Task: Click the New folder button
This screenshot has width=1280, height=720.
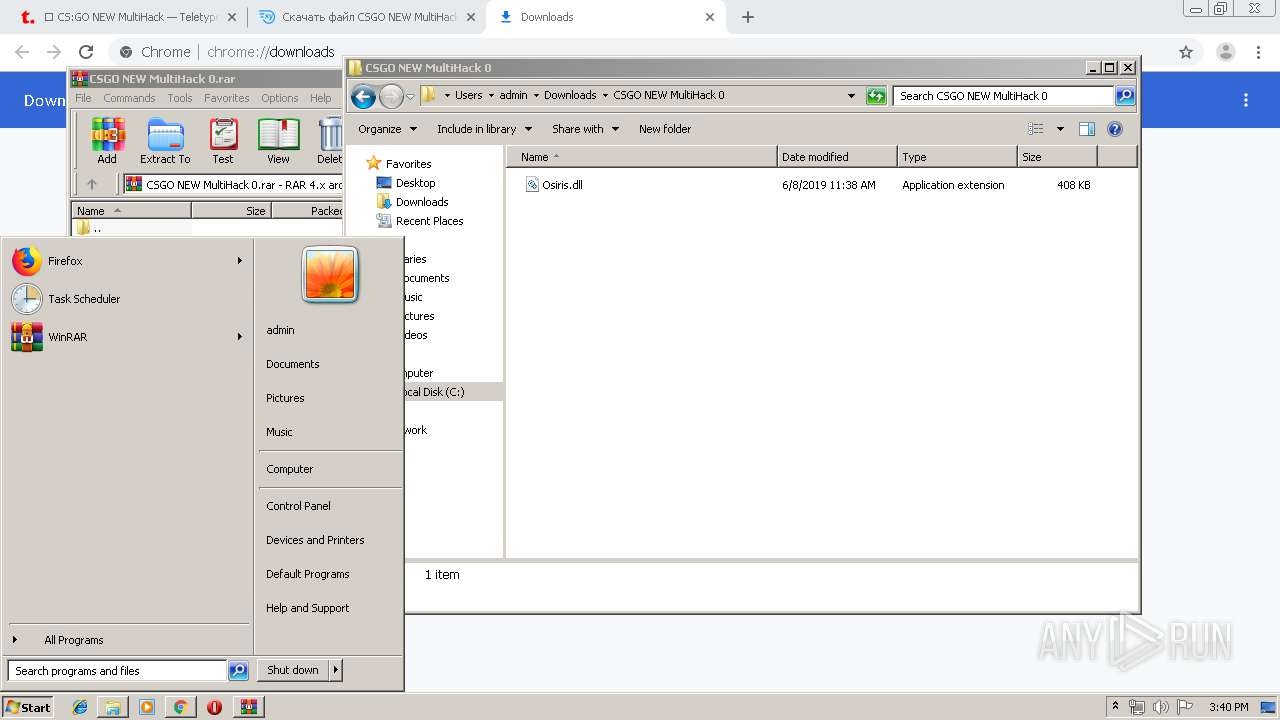Action: click(665, 129)
